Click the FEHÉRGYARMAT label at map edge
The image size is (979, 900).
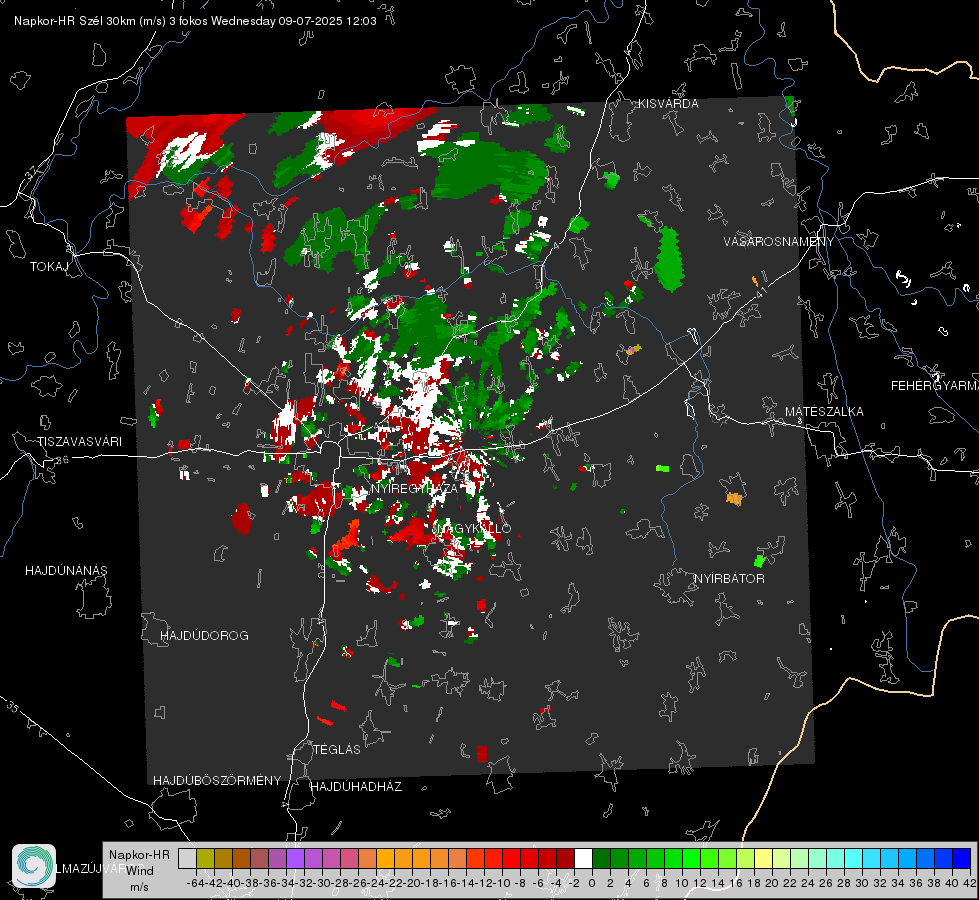point(934,386)
